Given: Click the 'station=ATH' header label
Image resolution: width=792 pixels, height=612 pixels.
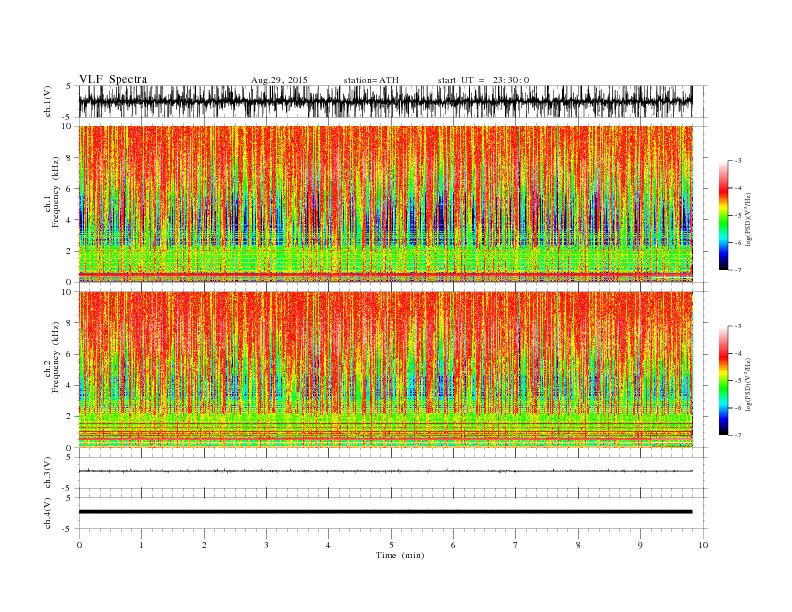Looking at the screenshot, I should [371, 80].
